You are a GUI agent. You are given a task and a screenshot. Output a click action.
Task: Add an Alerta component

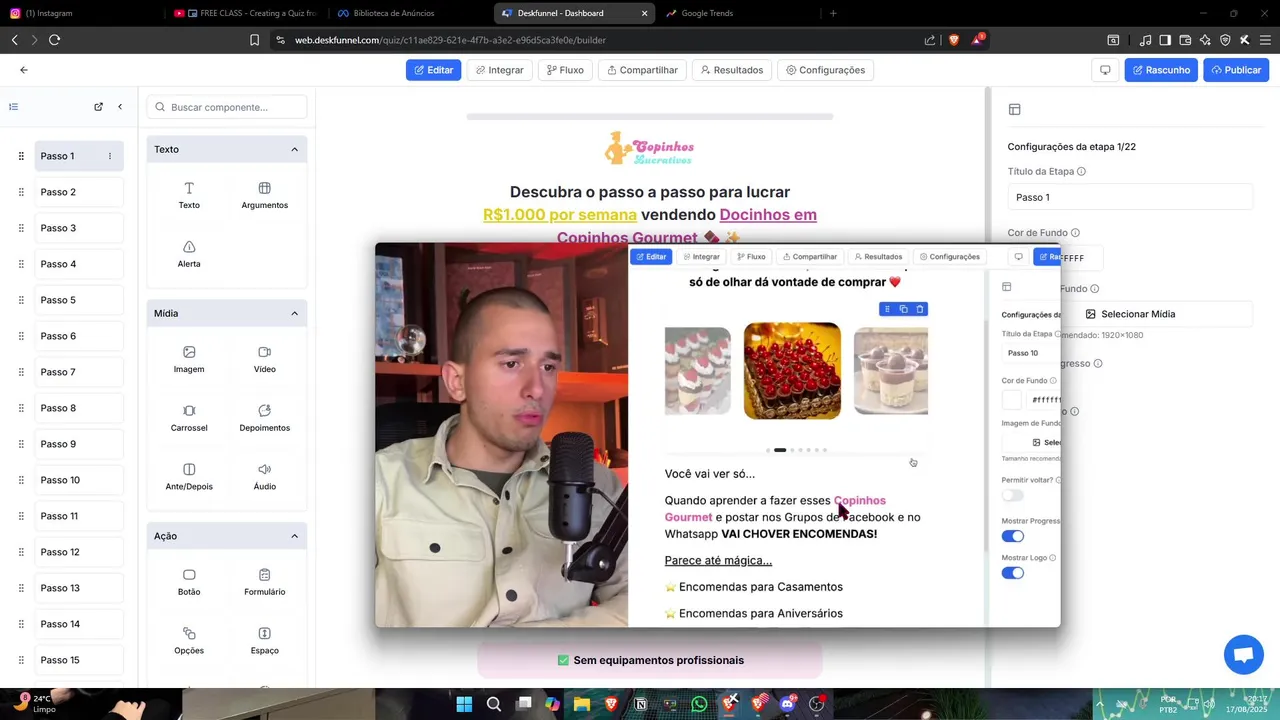[189, 255]
